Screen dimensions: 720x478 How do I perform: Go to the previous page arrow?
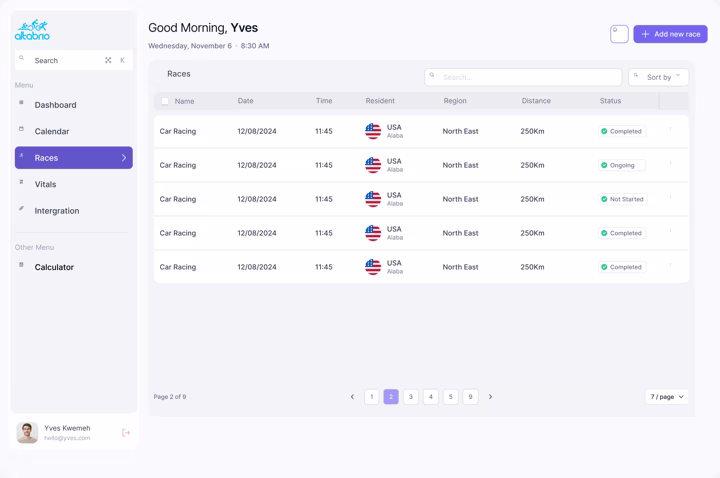click(x=352, y=397)
